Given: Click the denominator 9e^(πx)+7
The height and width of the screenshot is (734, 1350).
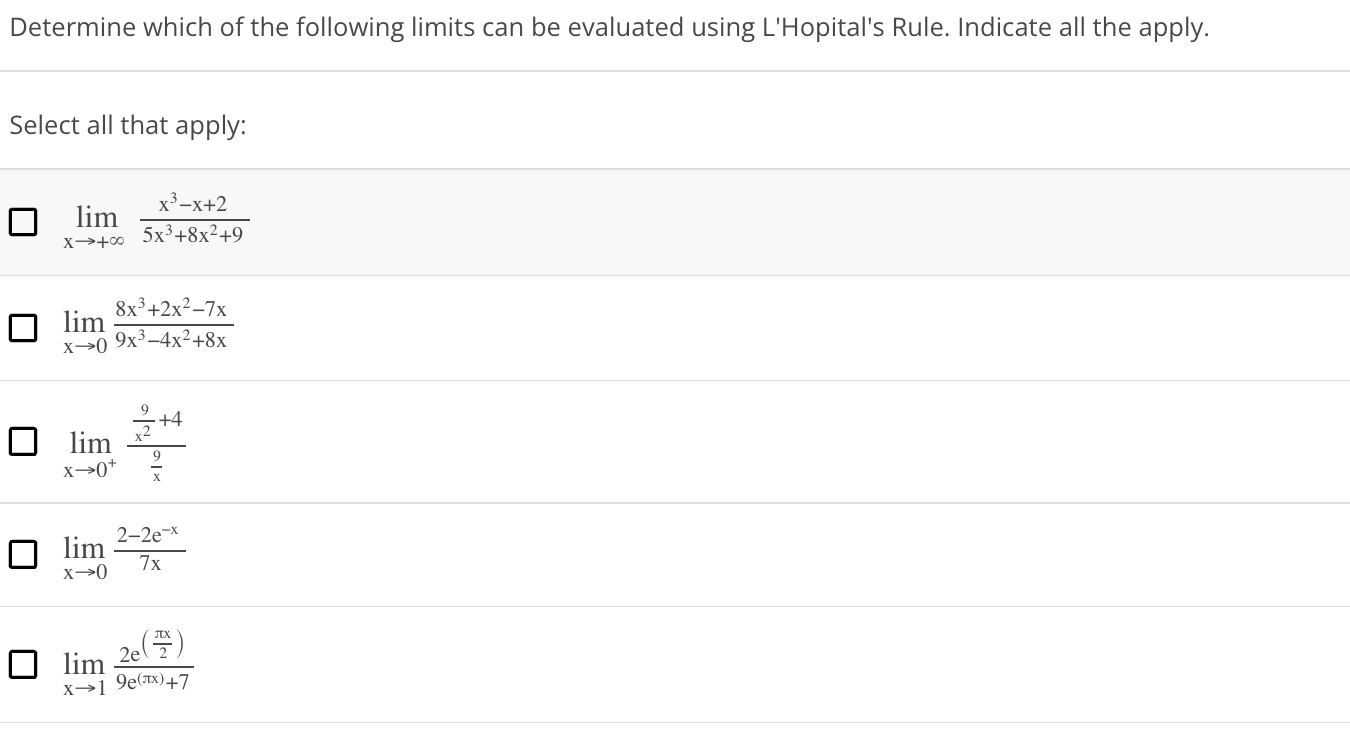Looking at the screenshot, I should tap(153, 684).
